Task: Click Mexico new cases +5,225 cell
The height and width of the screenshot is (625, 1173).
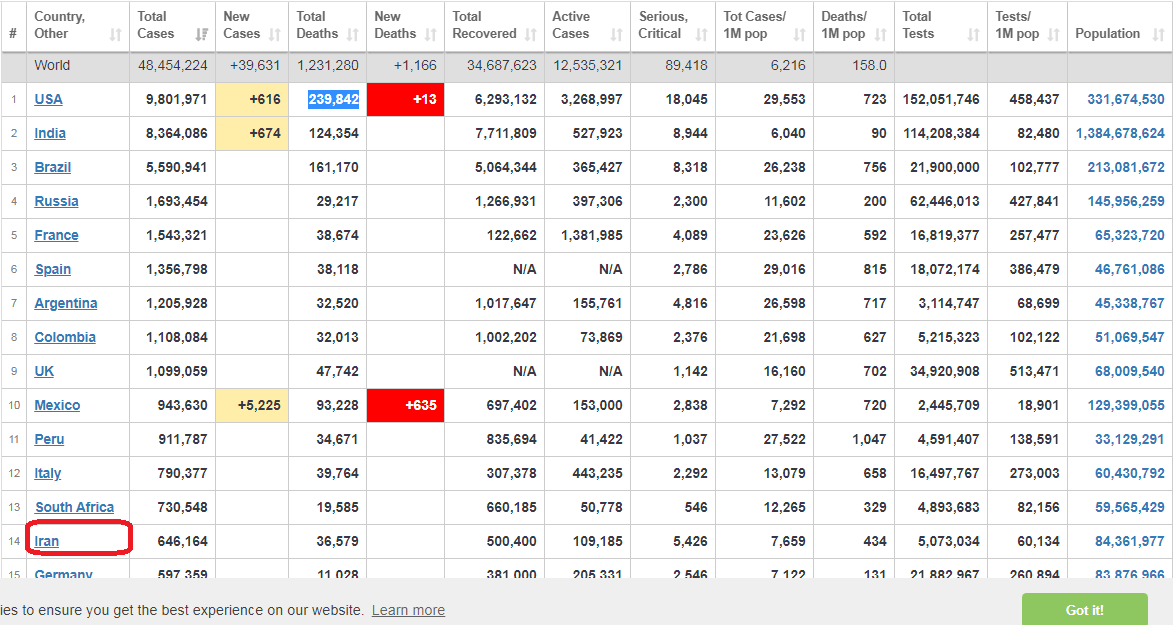Action: tap(252, 405)
